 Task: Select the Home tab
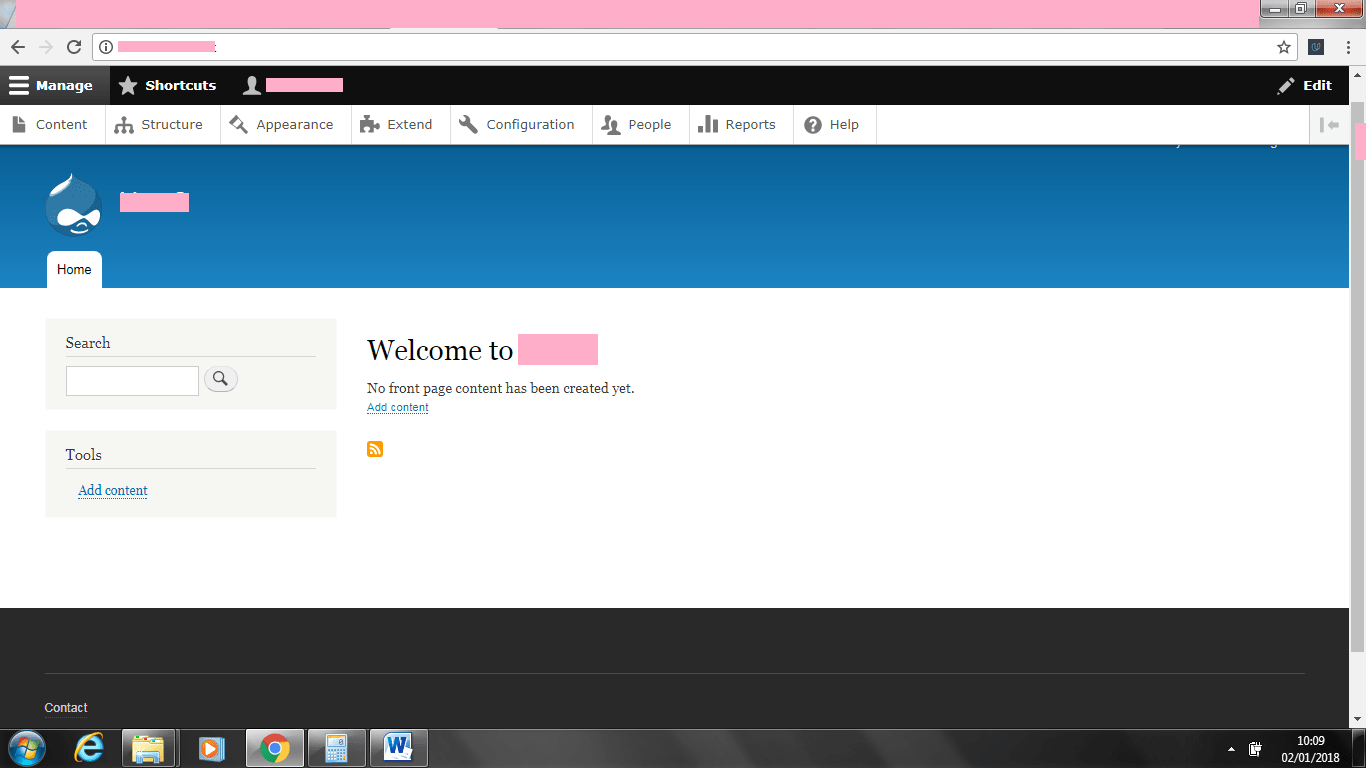[74, 270]
